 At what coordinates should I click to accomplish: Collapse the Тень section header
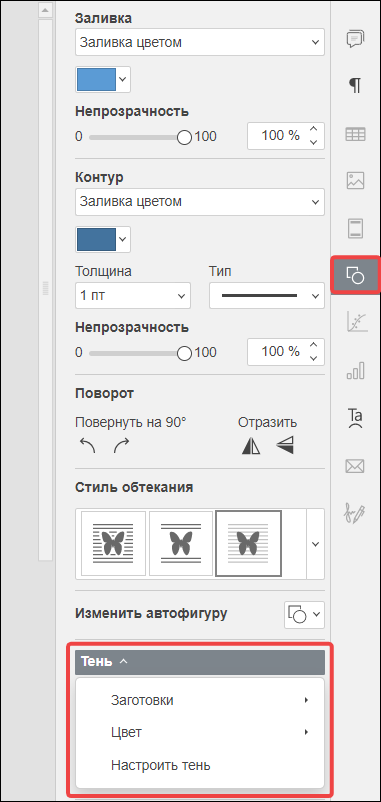click(x=200, y=662)
